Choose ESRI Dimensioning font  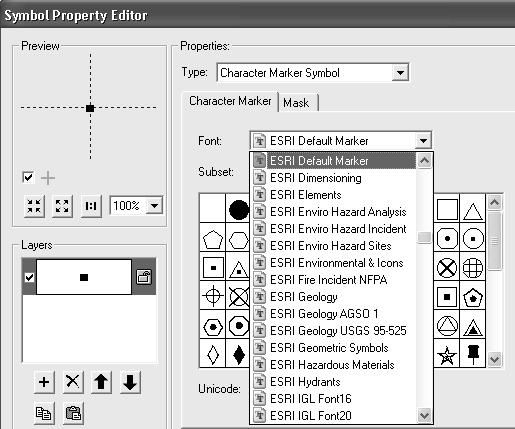(x=333, y=178)
